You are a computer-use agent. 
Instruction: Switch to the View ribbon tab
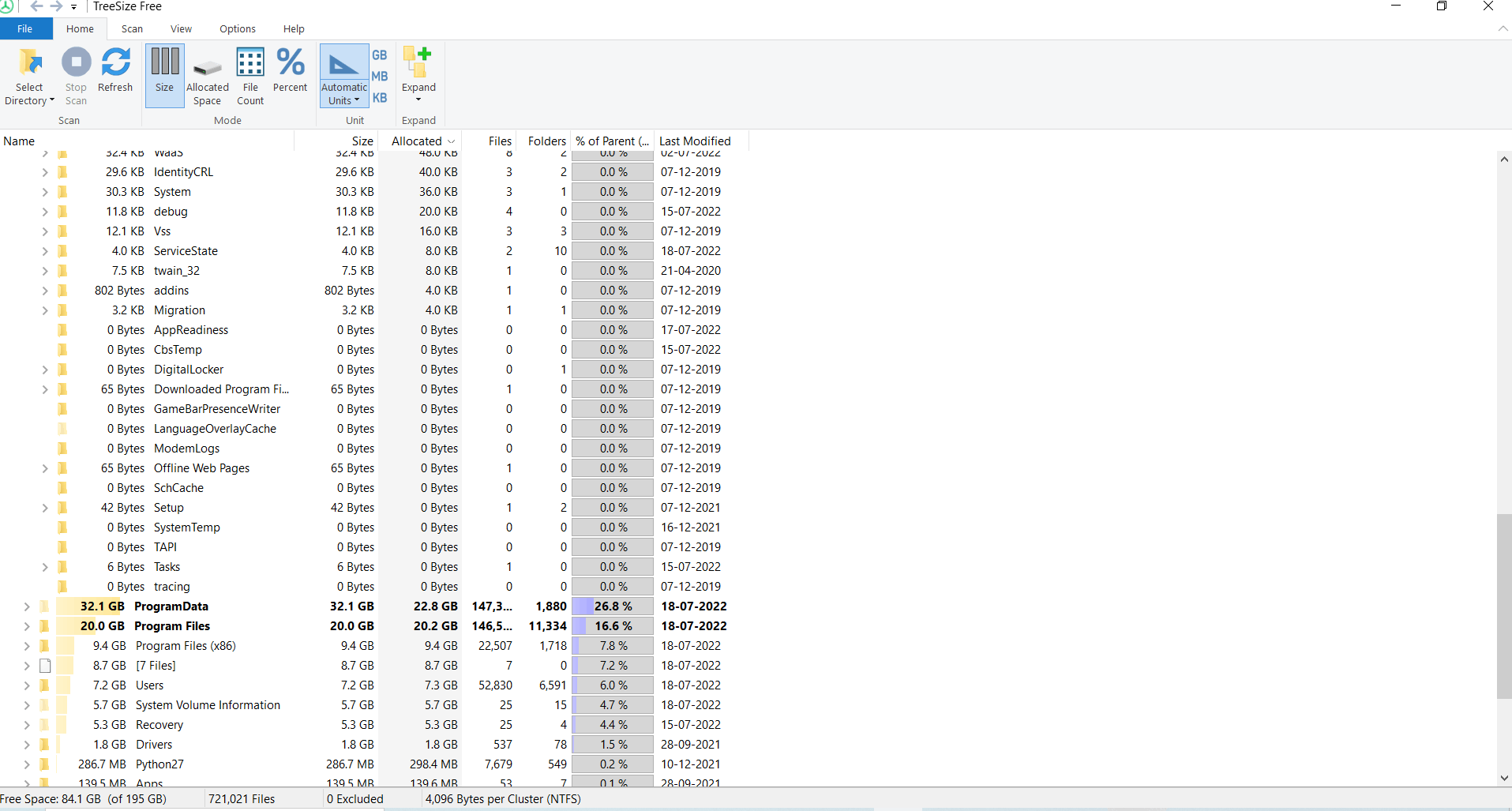[x=181, y=28]
